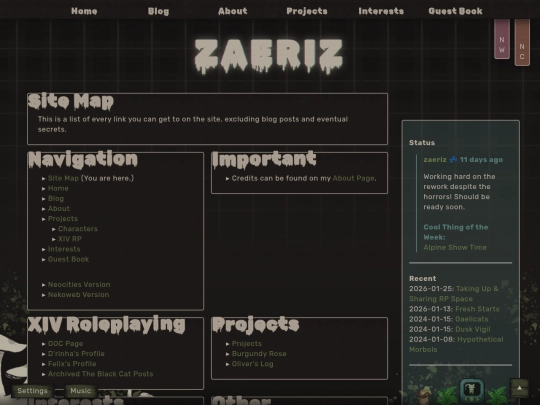Image resolution: width=540 pixels, height=405 pixels.
Task: Follow the Home link in Navigation list
Action: [58, 188]
